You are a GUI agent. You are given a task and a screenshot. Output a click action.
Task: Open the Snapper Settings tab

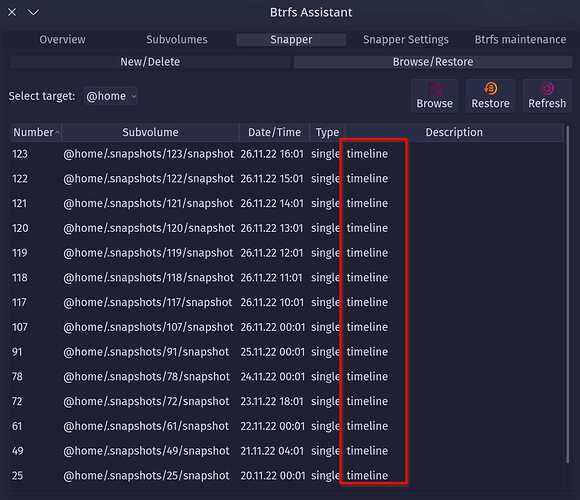pyautogui.click(x=405, y=40)
